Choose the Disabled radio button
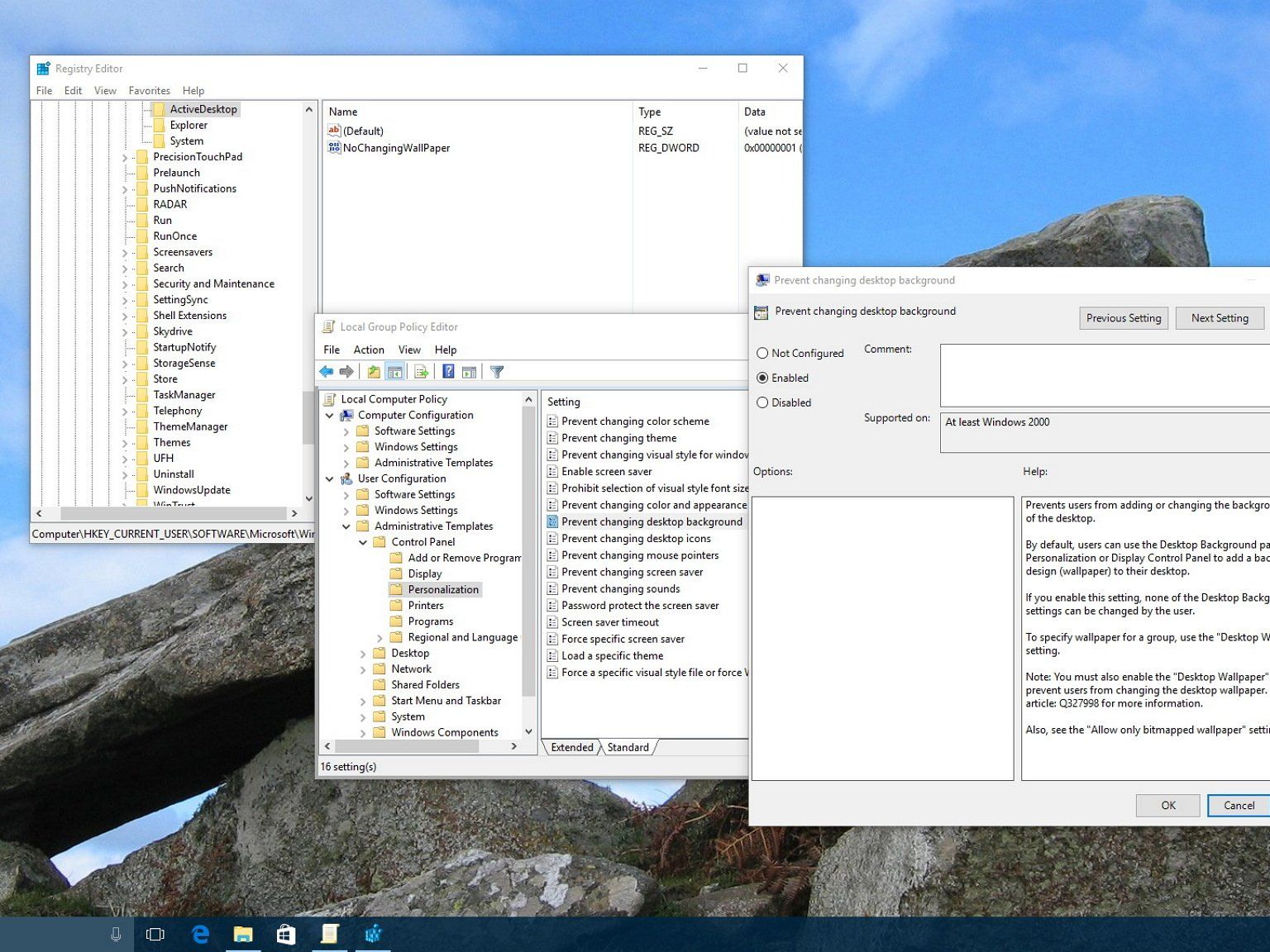This screenshot has height=952, width=1270. click(x=762, y=402)
